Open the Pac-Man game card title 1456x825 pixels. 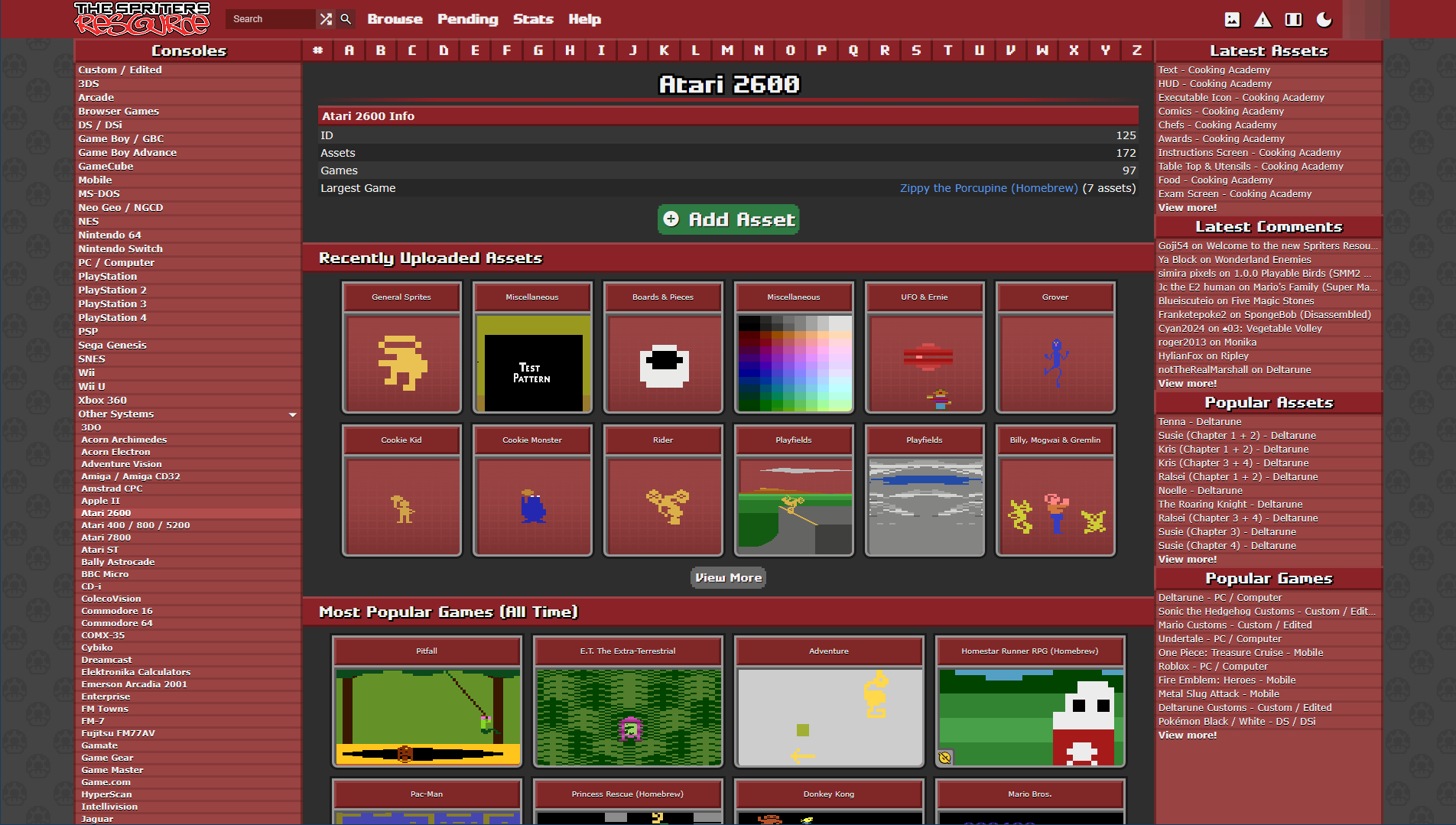427,794
